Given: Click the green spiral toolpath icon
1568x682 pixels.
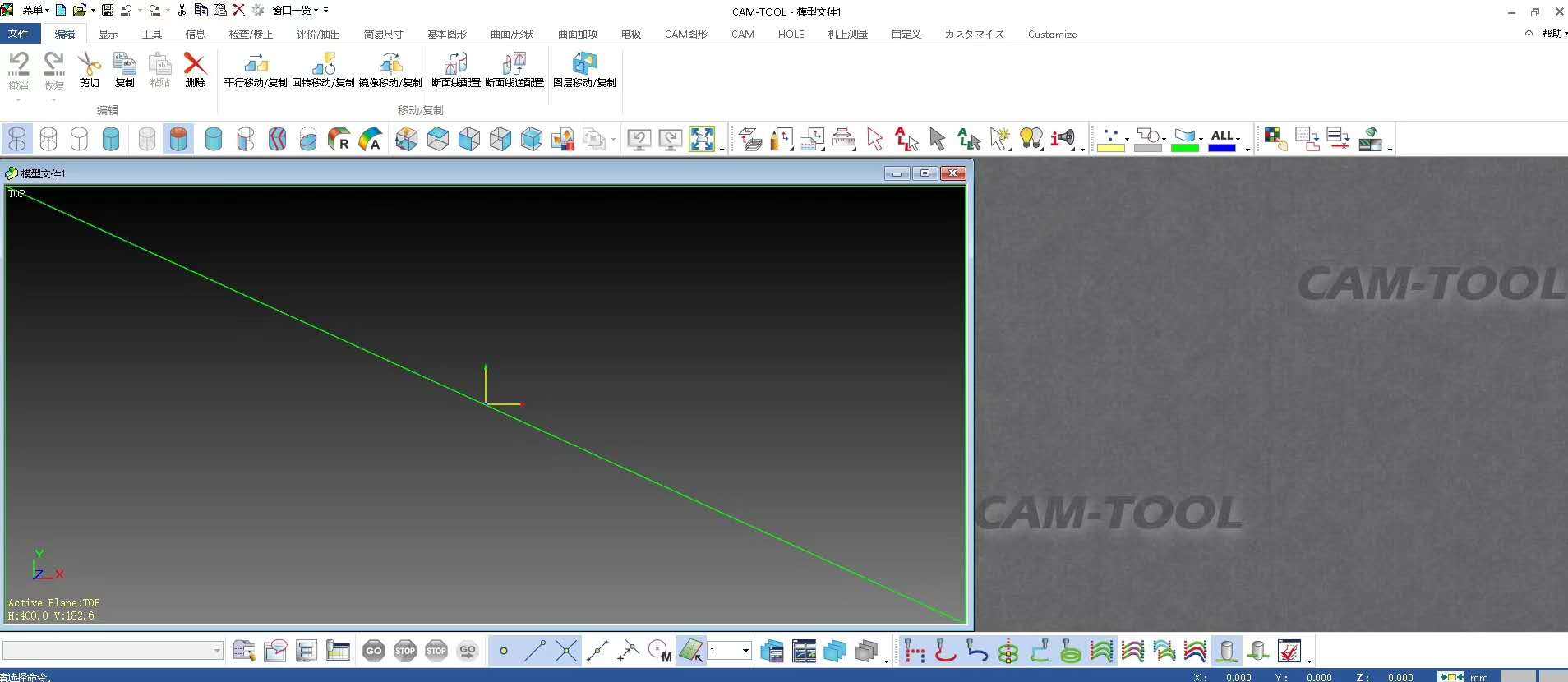Looking at the screenshot, I should [x=1070, y=651].
